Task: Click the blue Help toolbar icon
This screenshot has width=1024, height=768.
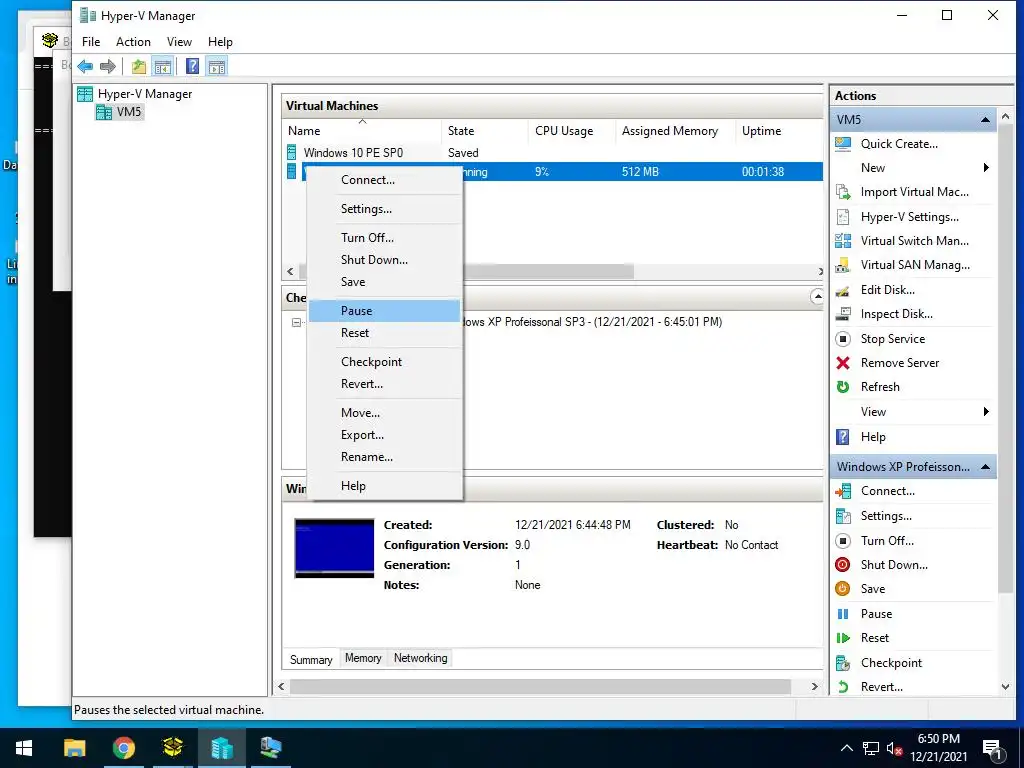Action: tap(193, 66)
